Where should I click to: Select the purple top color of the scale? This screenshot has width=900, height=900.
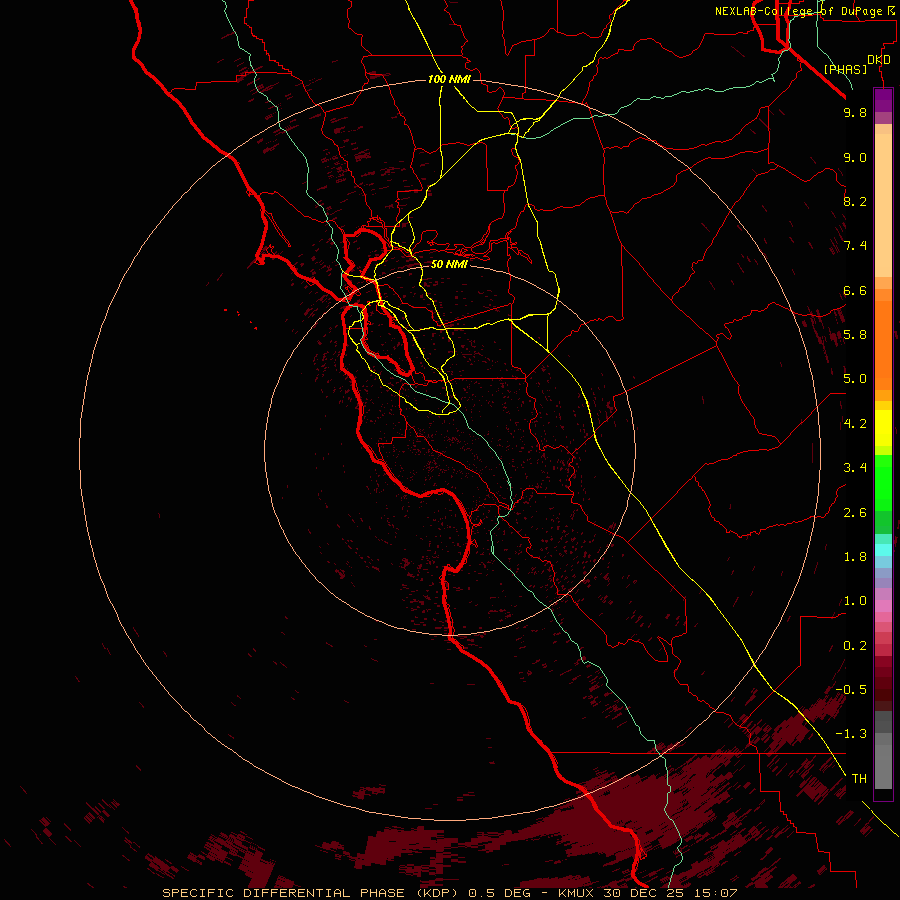pyautogui.click(x=883, y=100)
